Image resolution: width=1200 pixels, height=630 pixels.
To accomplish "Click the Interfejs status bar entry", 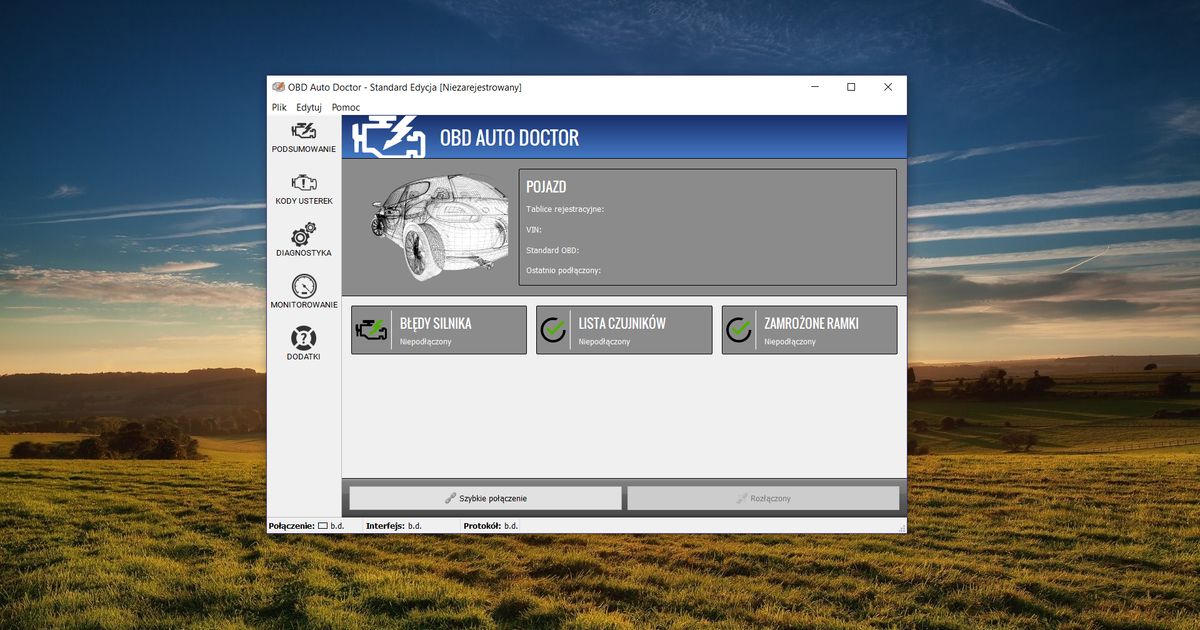I will [394, 525].
